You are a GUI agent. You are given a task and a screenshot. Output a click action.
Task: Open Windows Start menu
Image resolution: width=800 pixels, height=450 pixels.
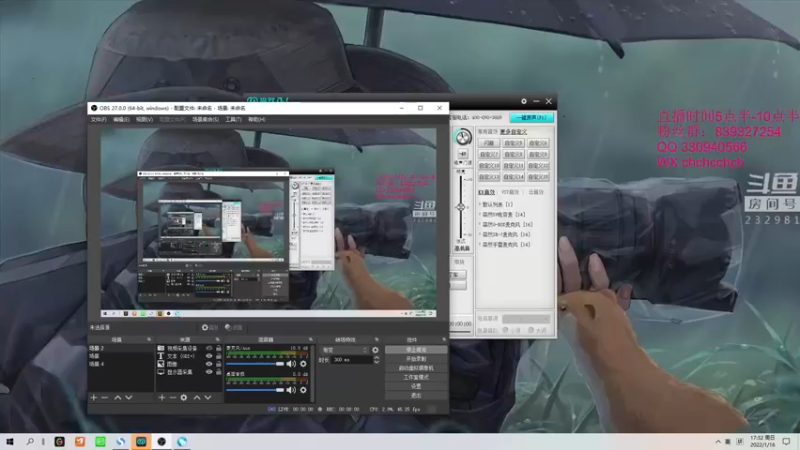point(10,441)
